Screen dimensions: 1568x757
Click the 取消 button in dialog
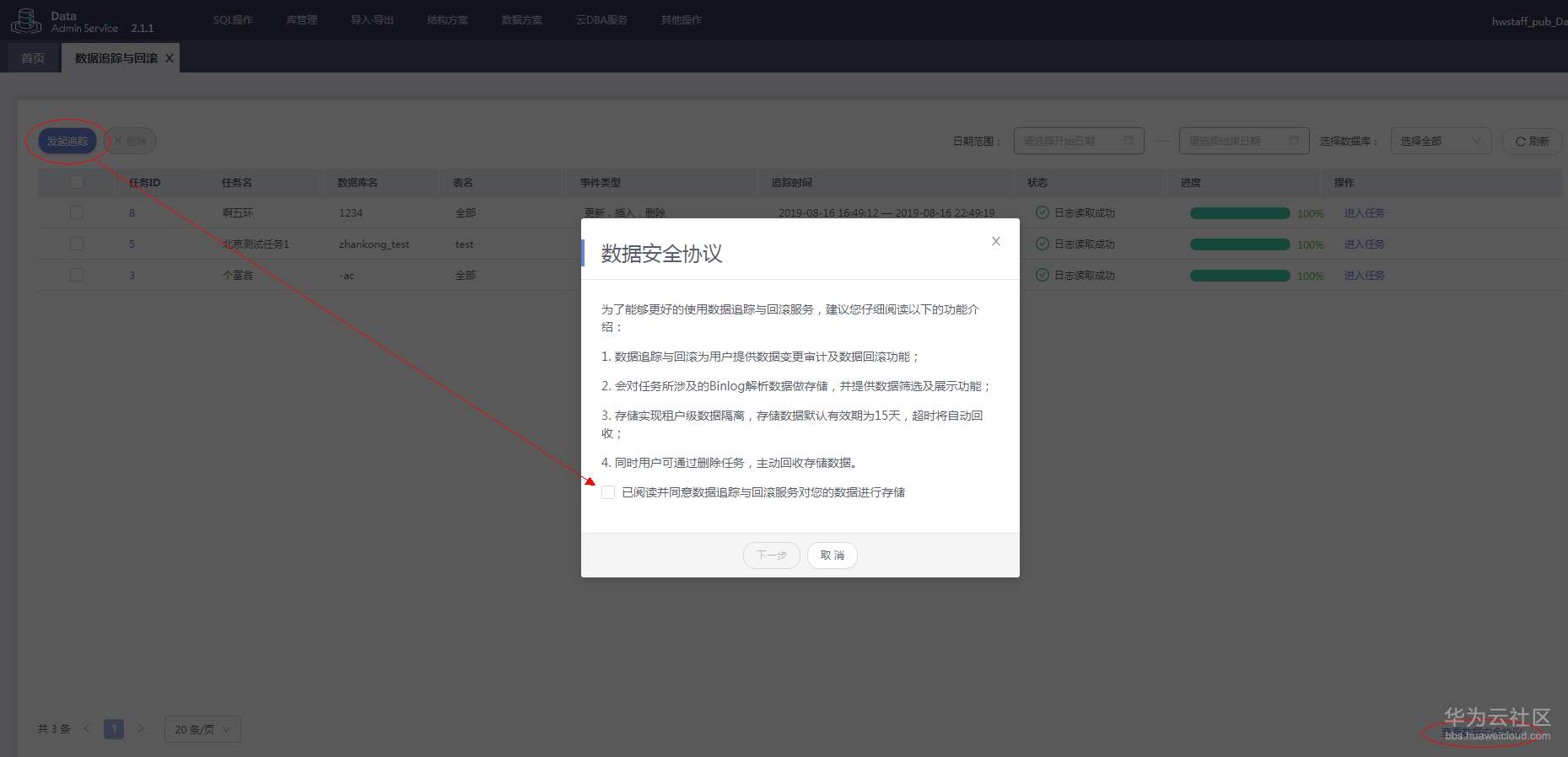(x=832, y=556)
